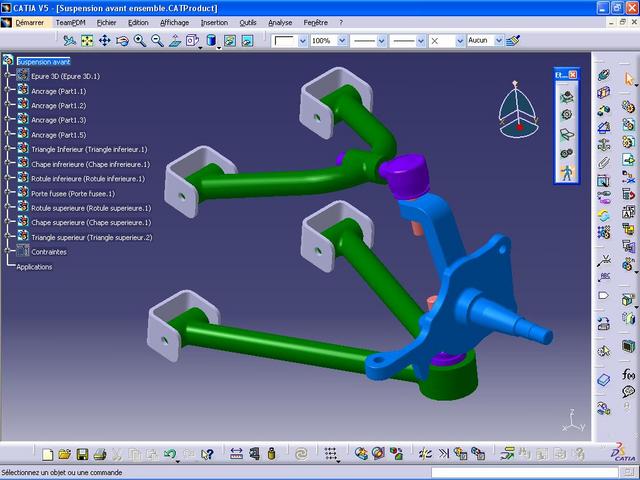Select Suspension avant root node

point(44,62)
